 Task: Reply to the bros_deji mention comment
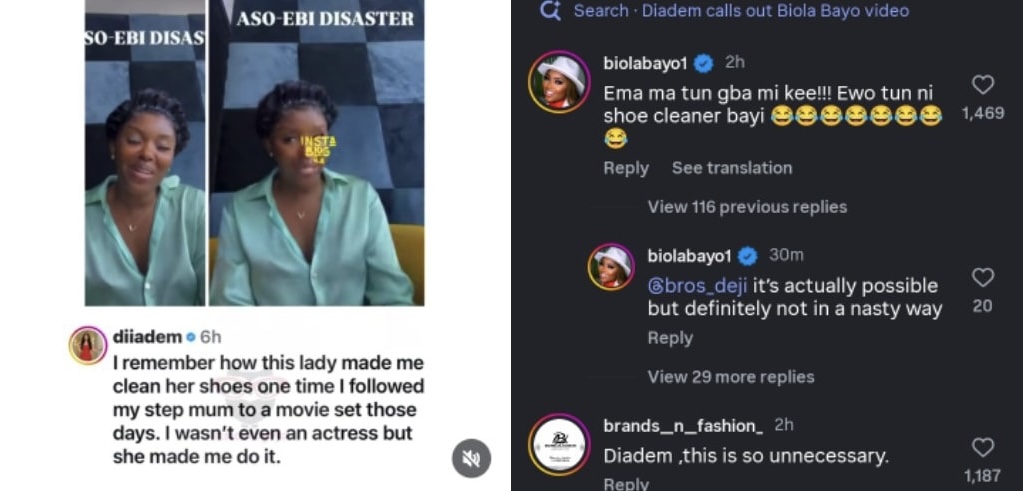click(x=669, y=338)
